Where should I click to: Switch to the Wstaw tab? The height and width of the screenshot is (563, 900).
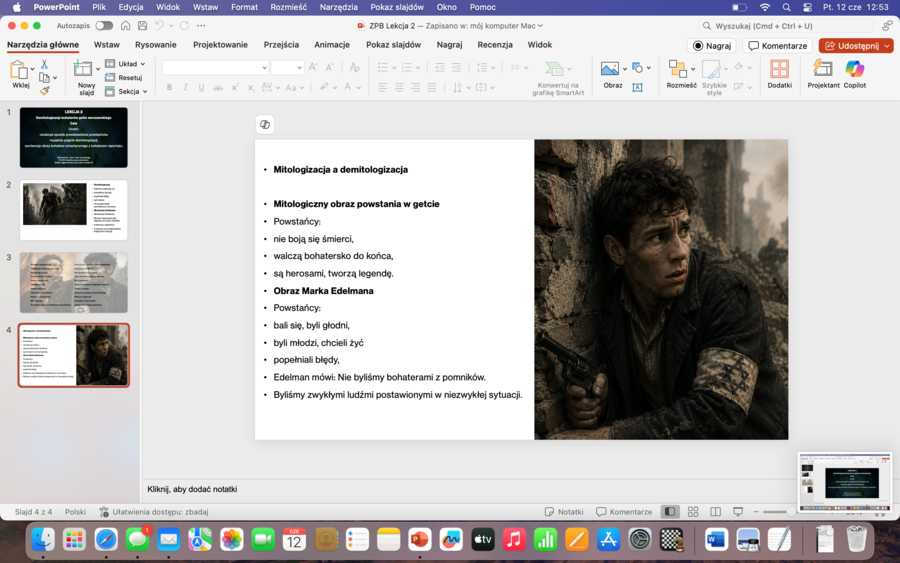(x=107, y=45)
